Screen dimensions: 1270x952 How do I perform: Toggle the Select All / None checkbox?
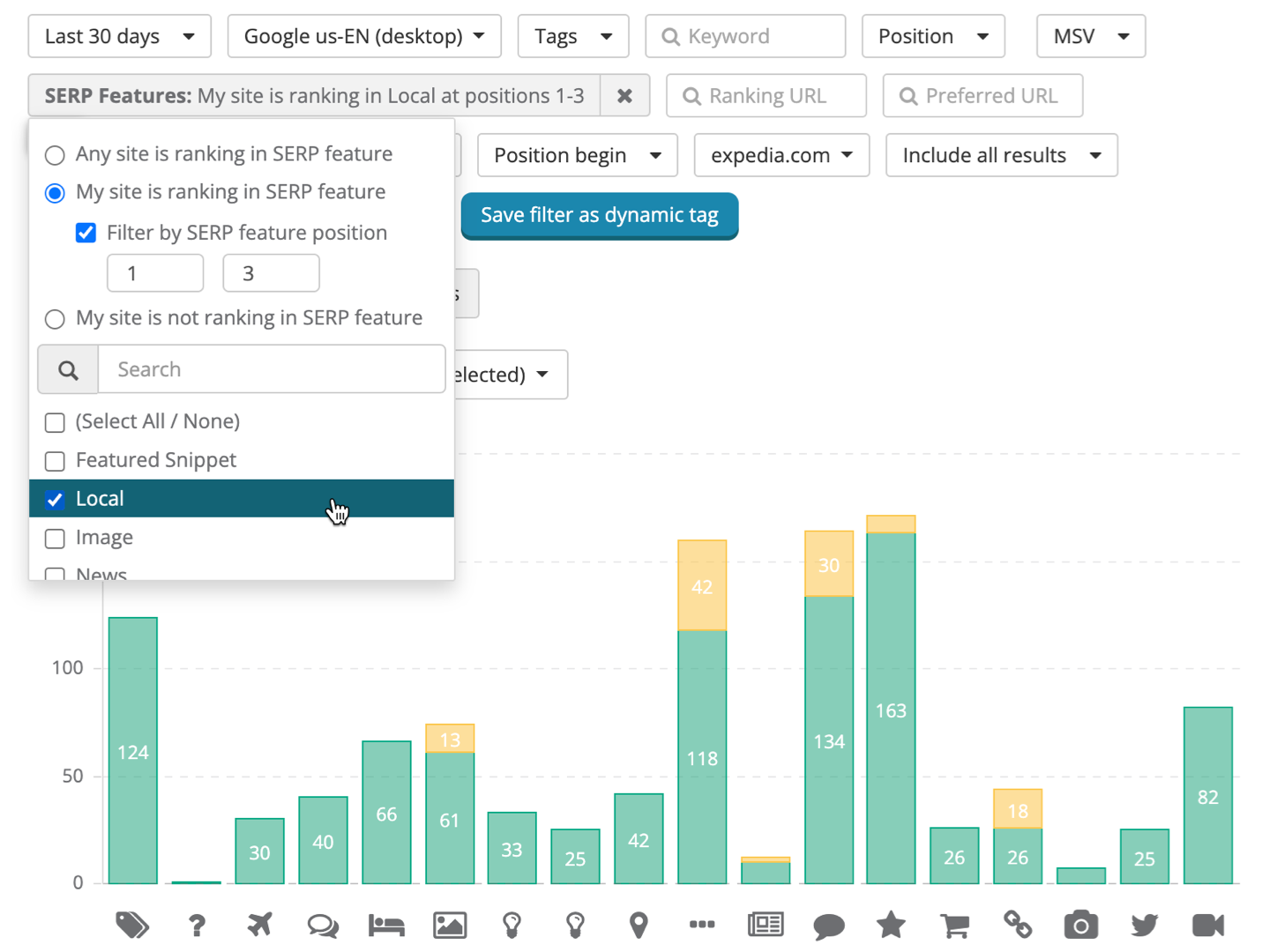click(55, 422)
